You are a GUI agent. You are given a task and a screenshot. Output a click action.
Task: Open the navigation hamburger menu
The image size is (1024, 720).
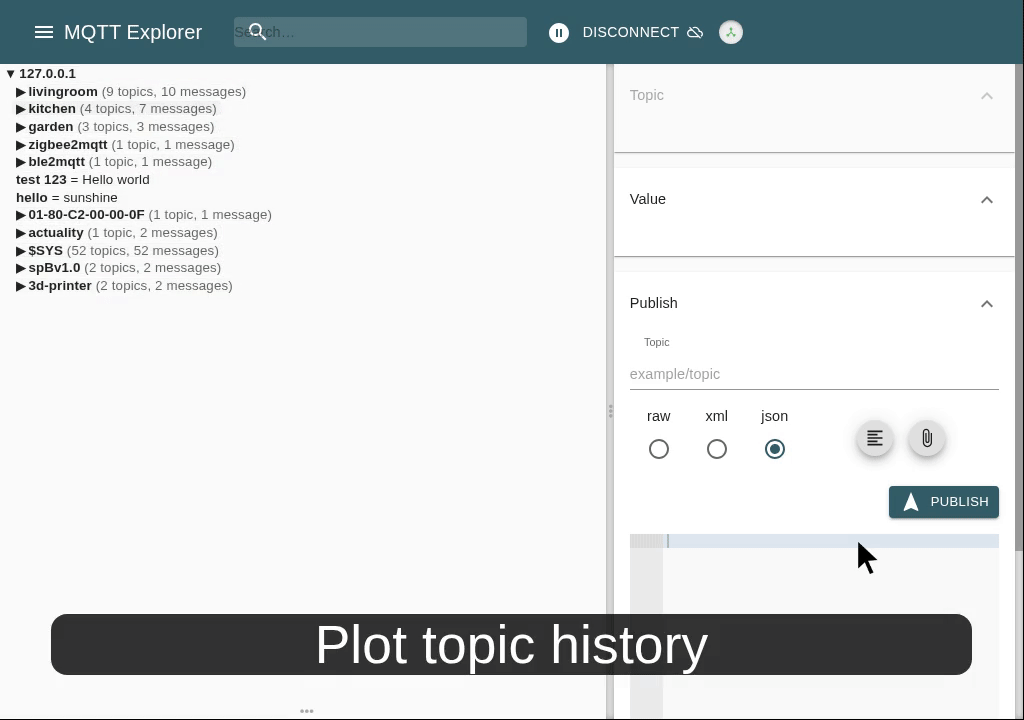[x=44, y=32]
